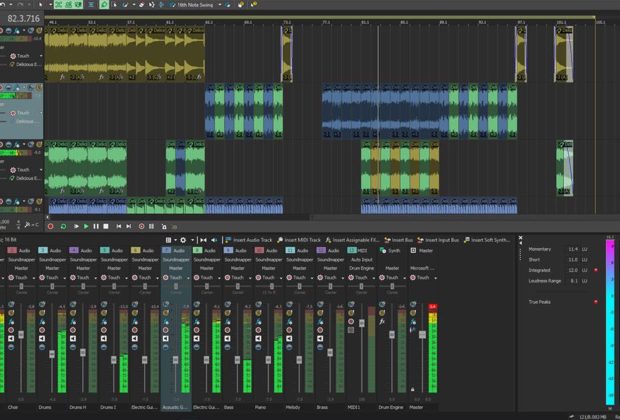This screenshot has height=420, width=620.
Task: Jump to project end with Go to End
Action: pyautogui.click(x=129, y=226)
